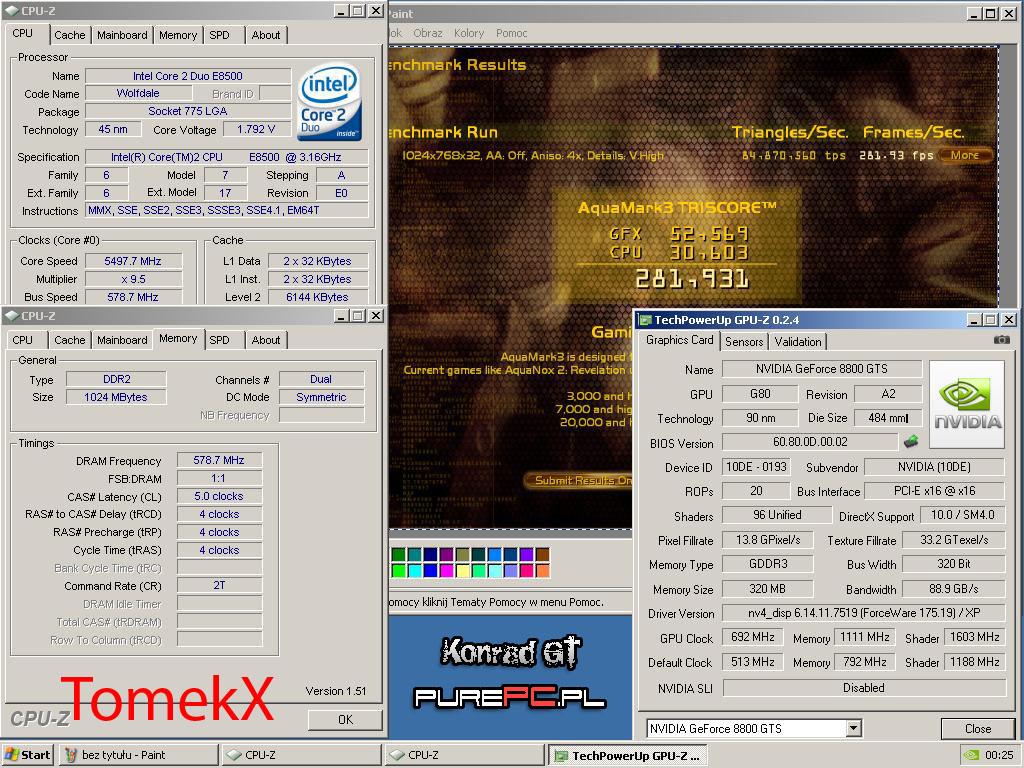
Task: Open the About tab in upper CPU-Z window
Action: tap(266, 35)
